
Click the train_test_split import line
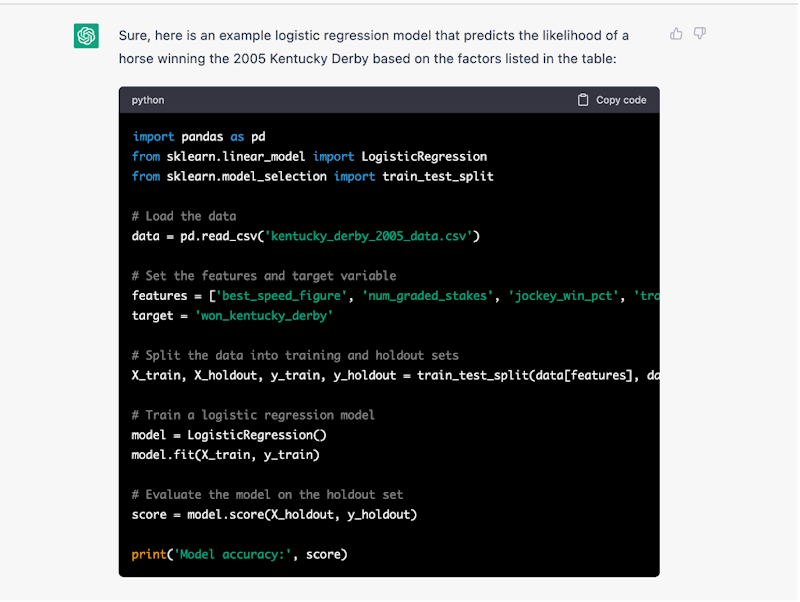(312, 176)
